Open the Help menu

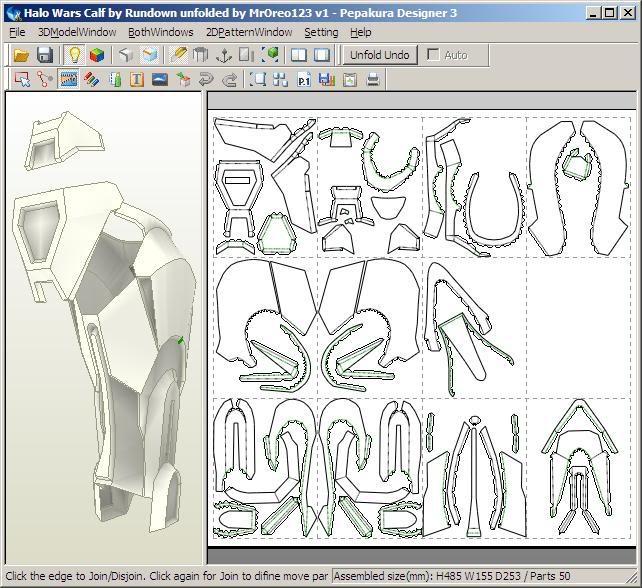tap(361, 32)
